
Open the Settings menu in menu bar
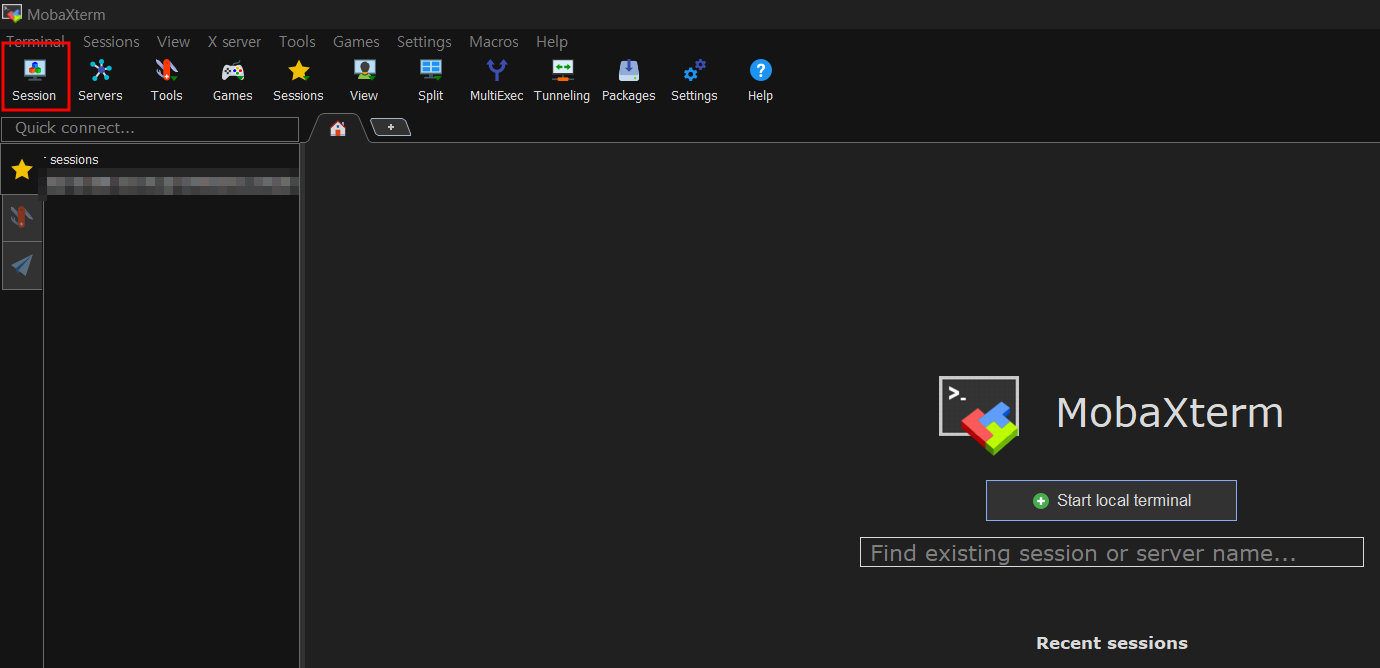[424, 42]
